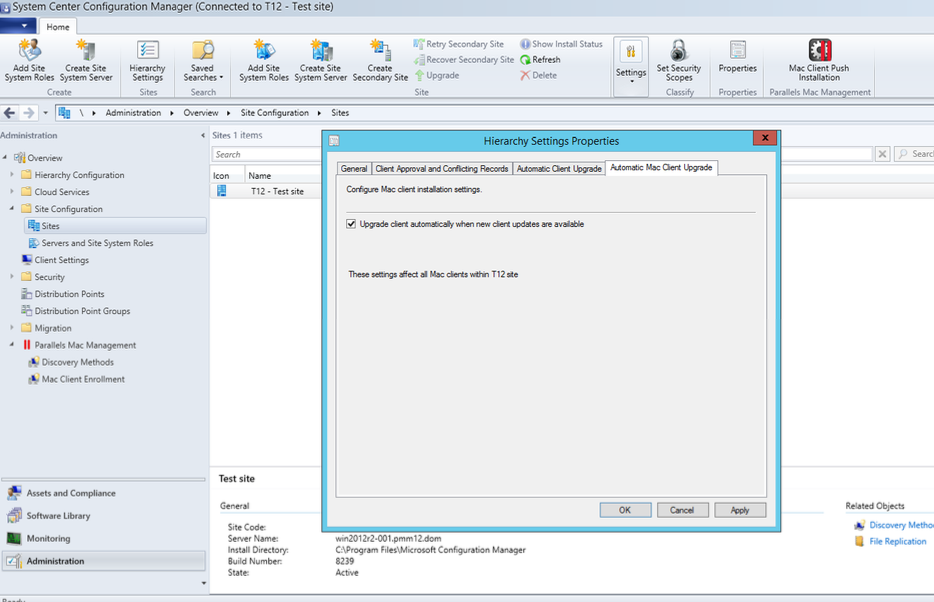Refresh the Sites list
934x602 pixels.
[540, 60]
